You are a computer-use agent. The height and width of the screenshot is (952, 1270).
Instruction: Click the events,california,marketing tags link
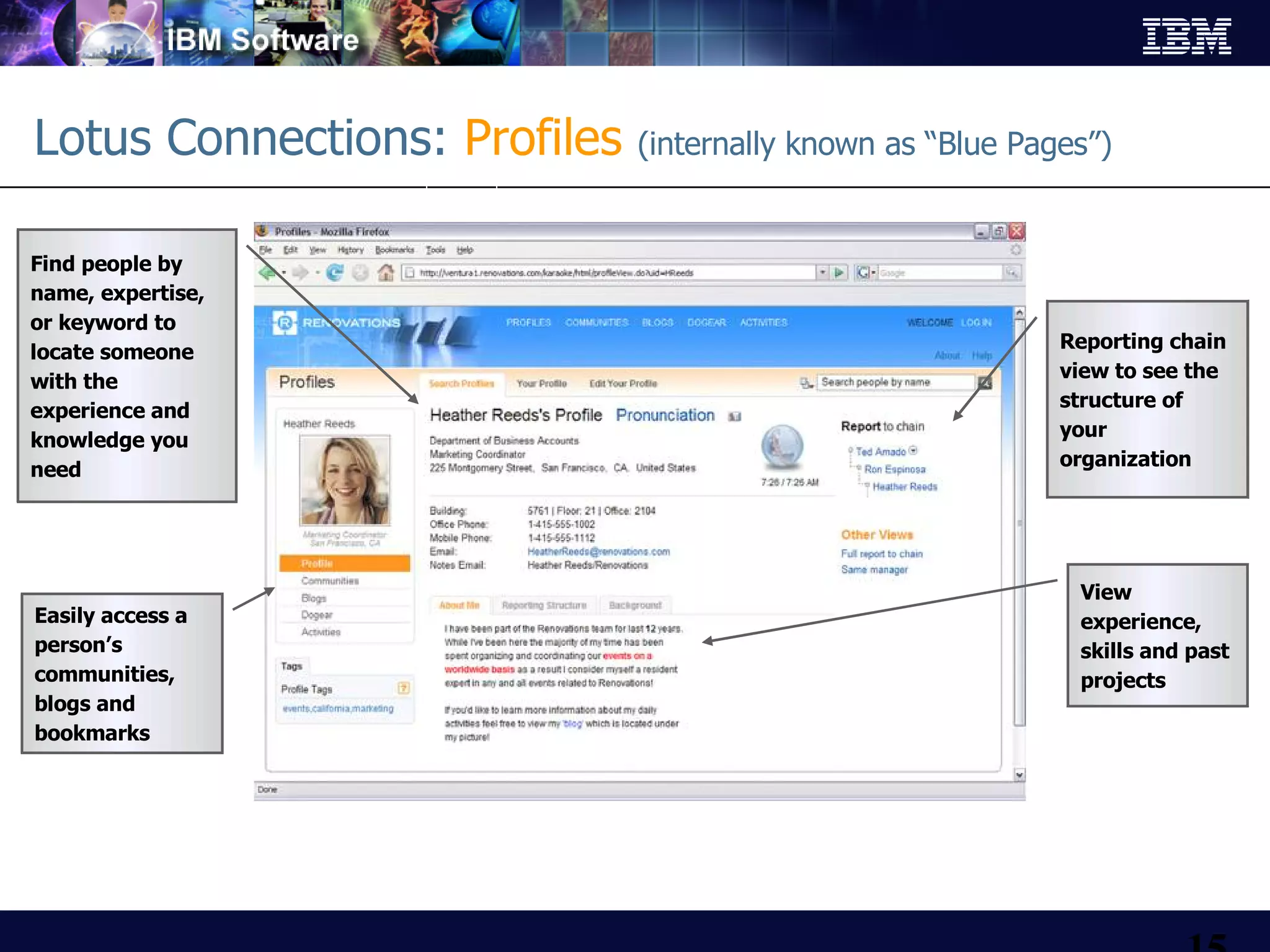338,708
